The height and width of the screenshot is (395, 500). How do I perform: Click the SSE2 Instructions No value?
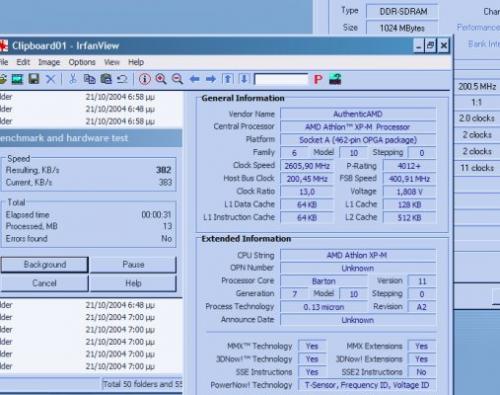(421, 372)
